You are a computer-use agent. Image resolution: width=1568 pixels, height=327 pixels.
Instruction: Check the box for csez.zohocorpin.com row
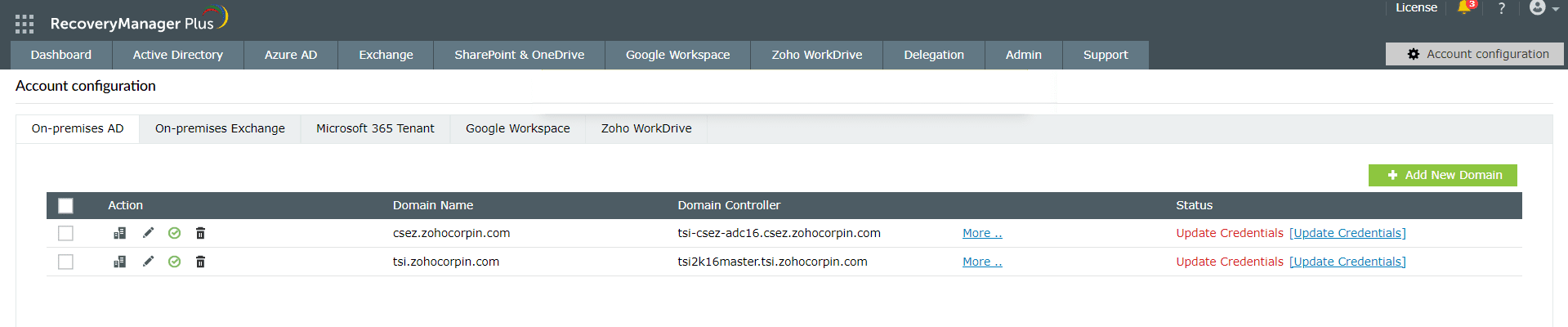point(65,233)
